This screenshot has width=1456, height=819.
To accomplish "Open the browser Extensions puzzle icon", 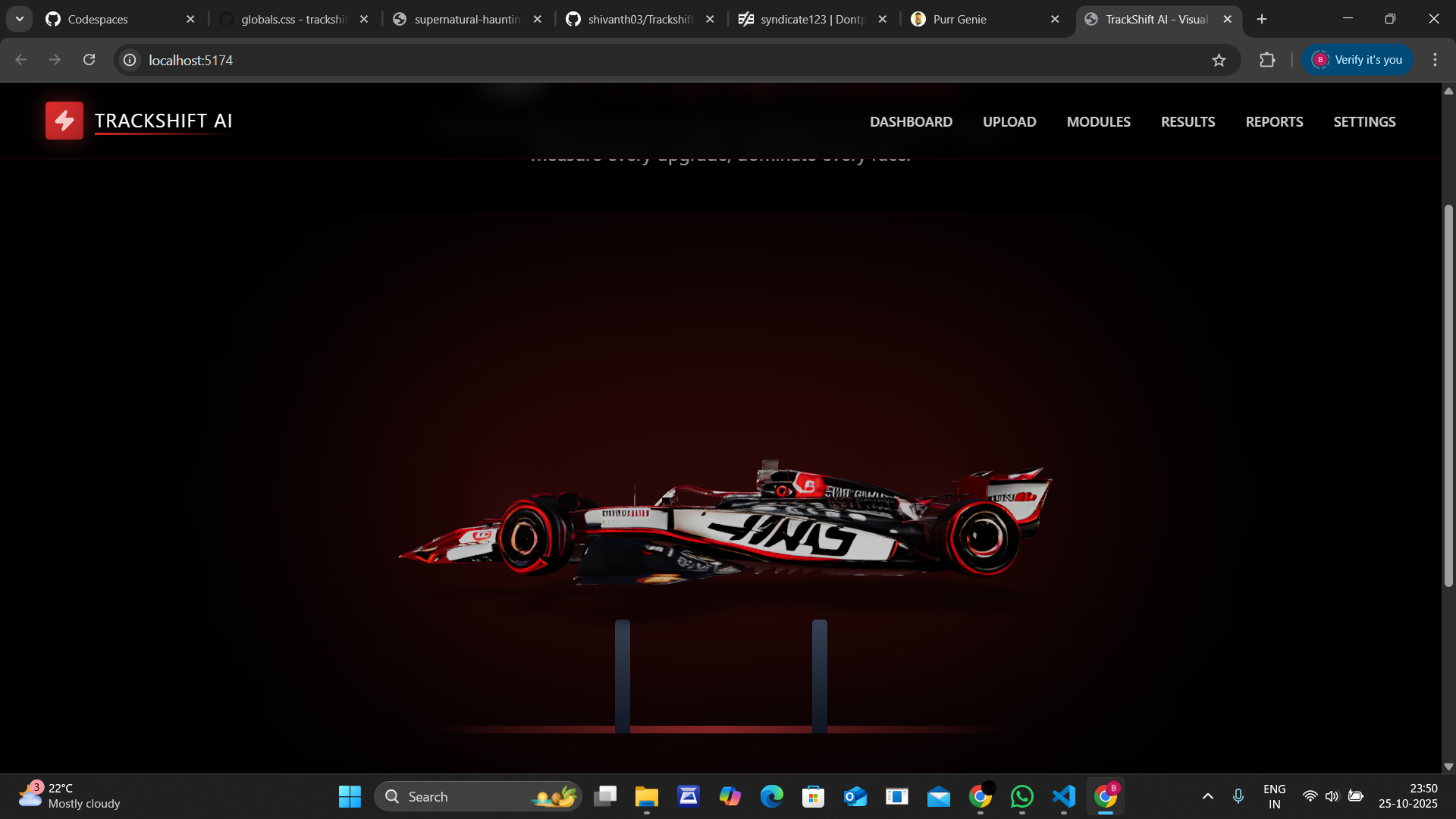I will [1267, 60].
